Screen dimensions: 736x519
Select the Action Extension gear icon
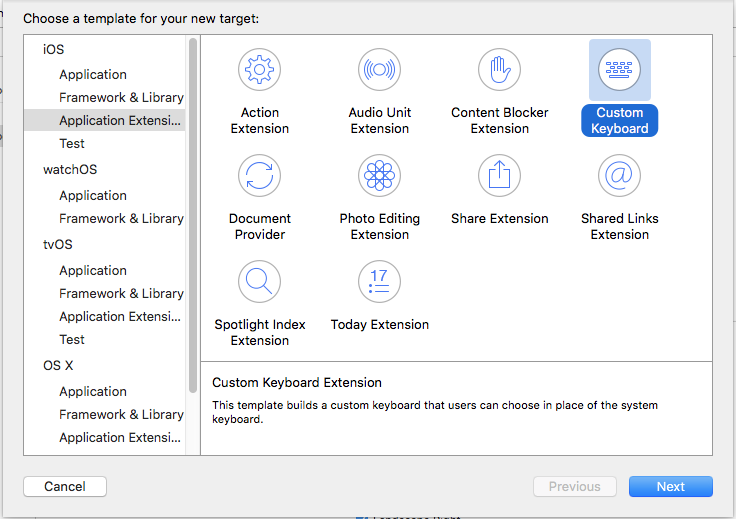260,70
